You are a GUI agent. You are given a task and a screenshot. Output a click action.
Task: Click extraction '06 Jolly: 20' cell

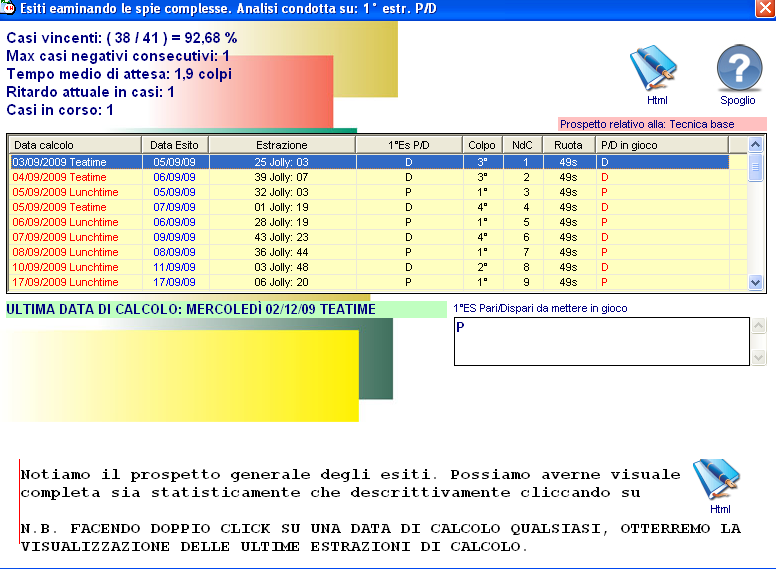coord(282,282)
